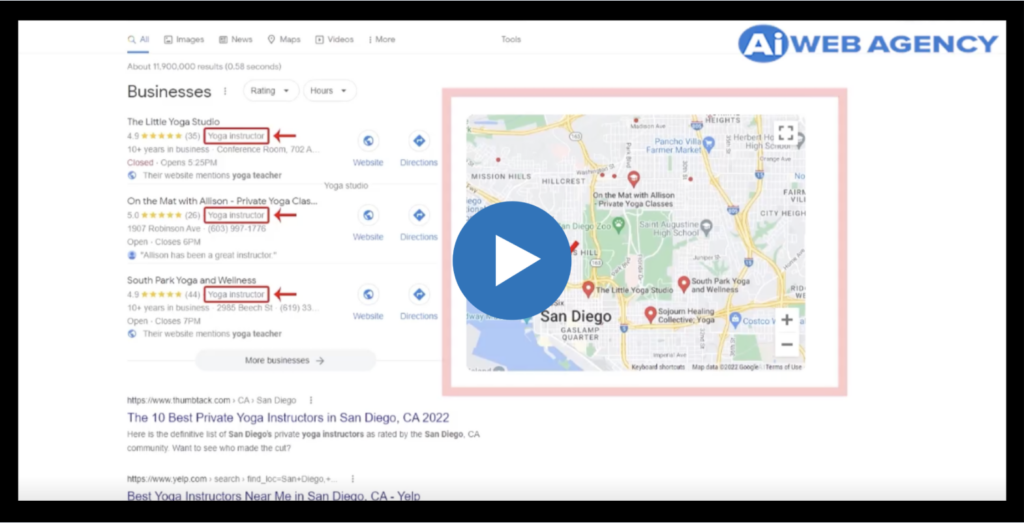The width and height of the screenshot is (1024, 523).
Task: Expand map to fullscreen view
Action: 786,132
